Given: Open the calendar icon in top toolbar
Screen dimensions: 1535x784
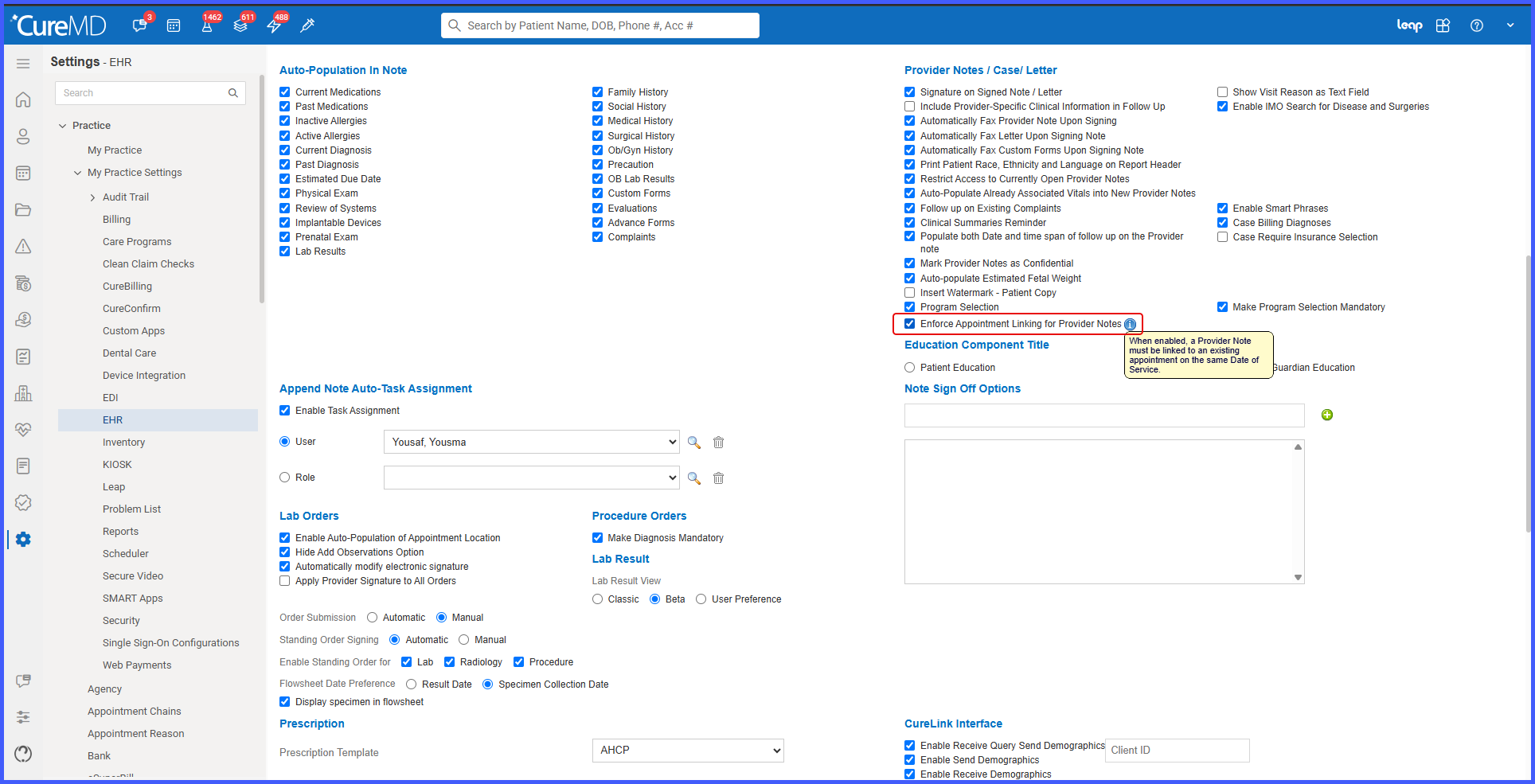Looking at the screenshot, I should (174, 25).
